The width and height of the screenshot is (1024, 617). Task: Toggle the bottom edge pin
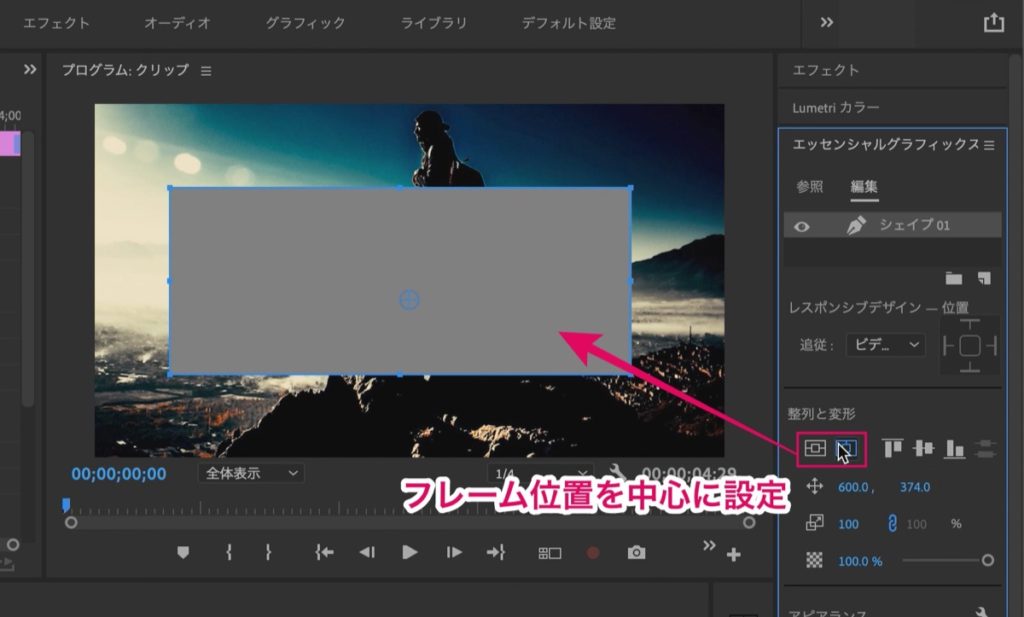click(970, 367)
